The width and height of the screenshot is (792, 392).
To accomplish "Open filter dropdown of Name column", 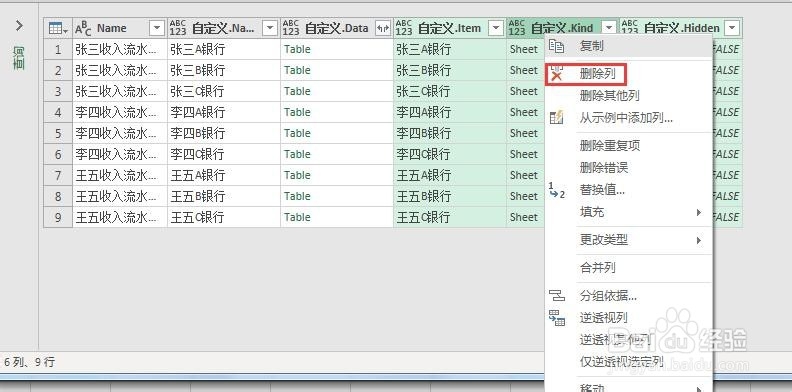I will [x=158, y=29].
